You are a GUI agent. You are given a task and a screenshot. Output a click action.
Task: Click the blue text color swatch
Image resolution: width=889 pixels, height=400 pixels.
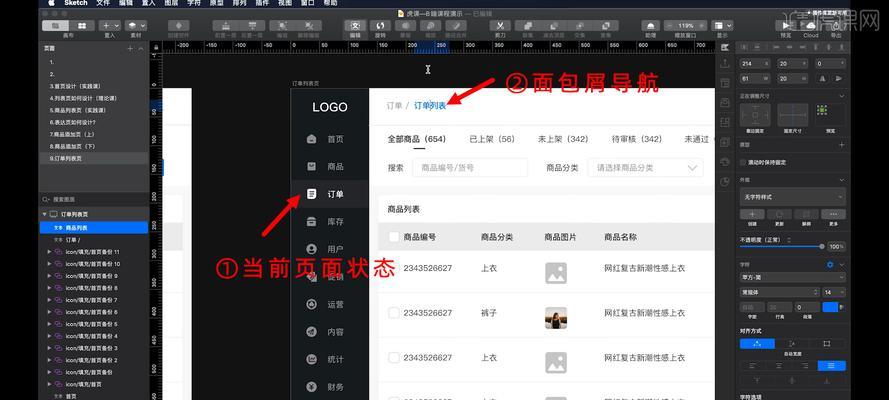click(830, 307)
